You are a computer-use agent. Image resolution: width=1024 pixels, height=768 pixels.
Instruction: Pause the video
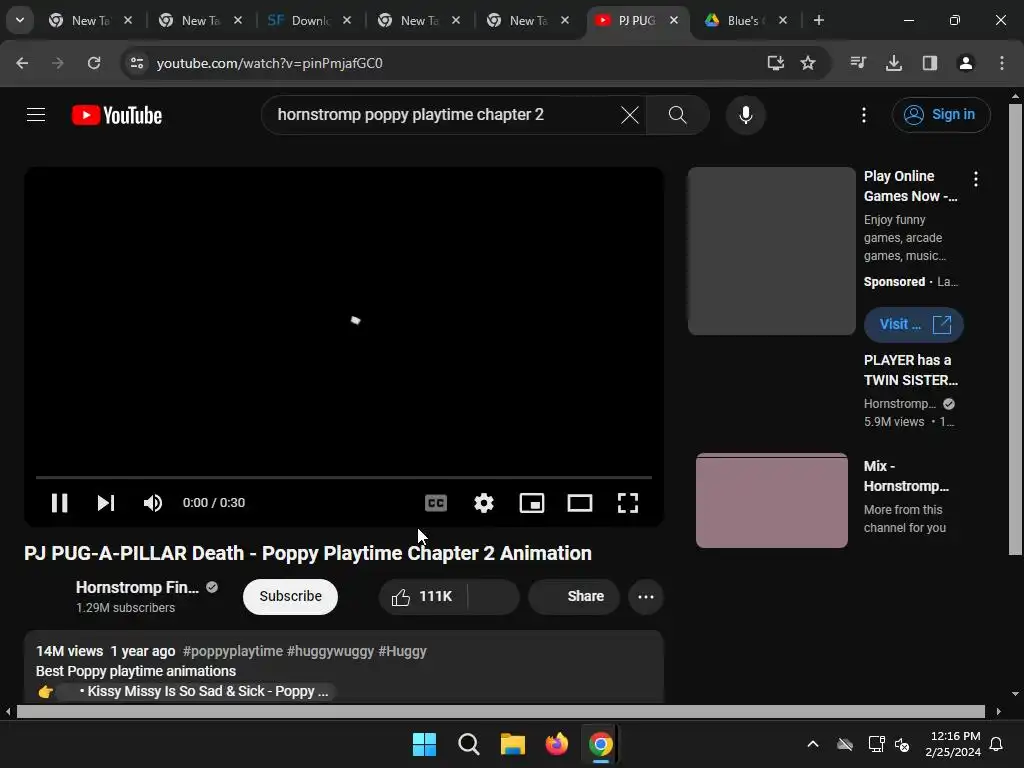click(59, 503)
